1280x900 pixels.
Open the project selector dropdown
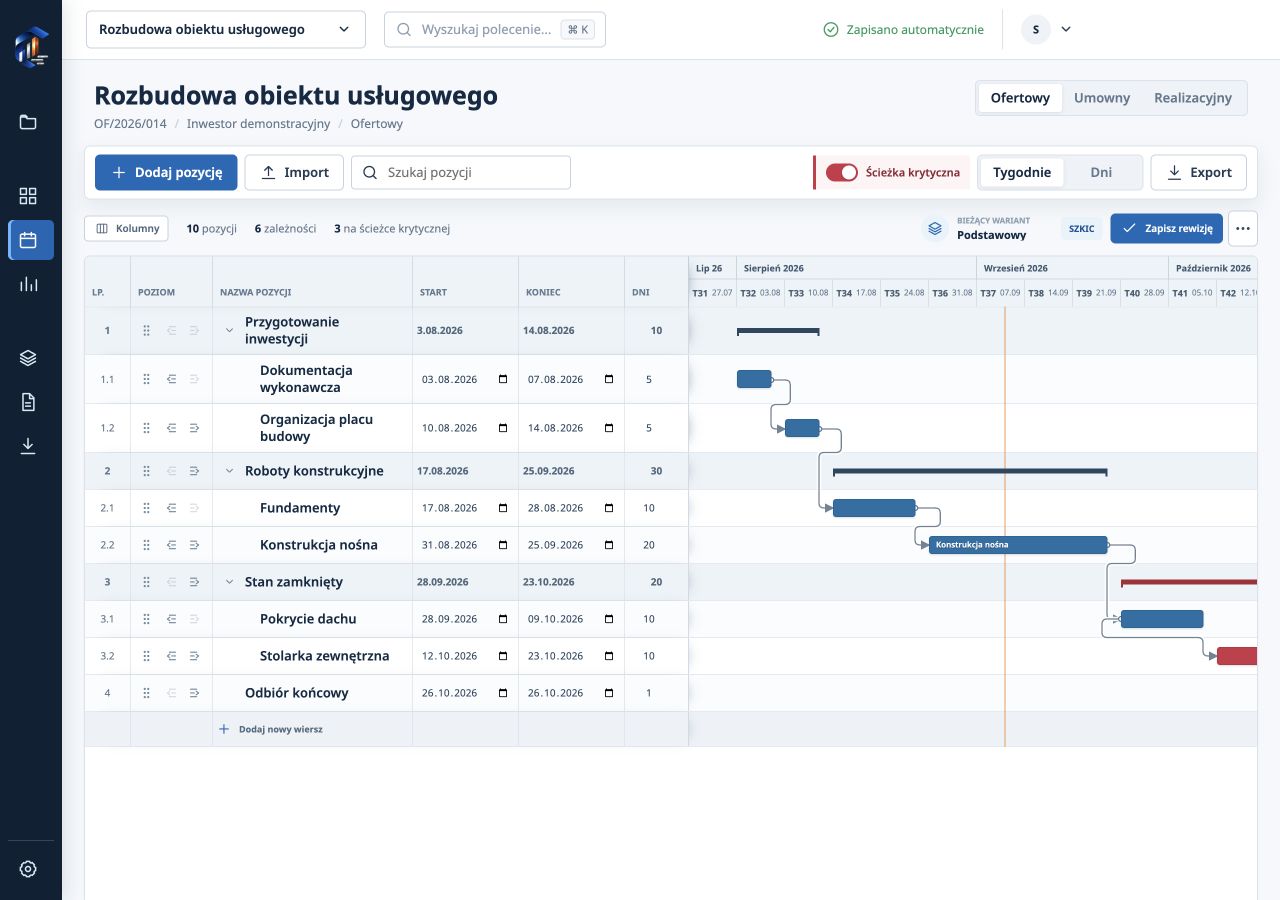[226, 29]
